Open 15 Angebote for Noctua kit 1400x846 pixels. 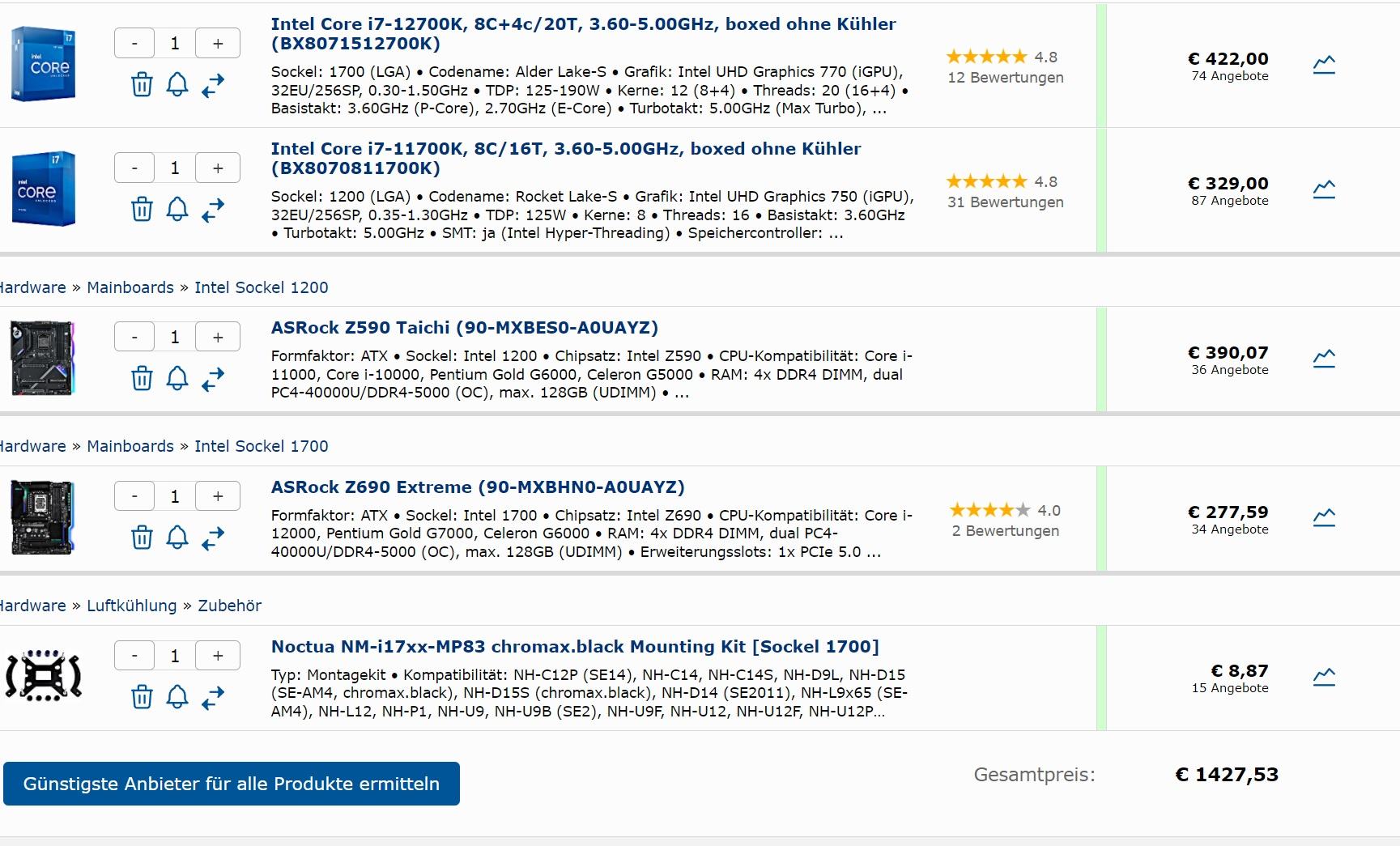pyautogui.click(x=1230, y=688)
